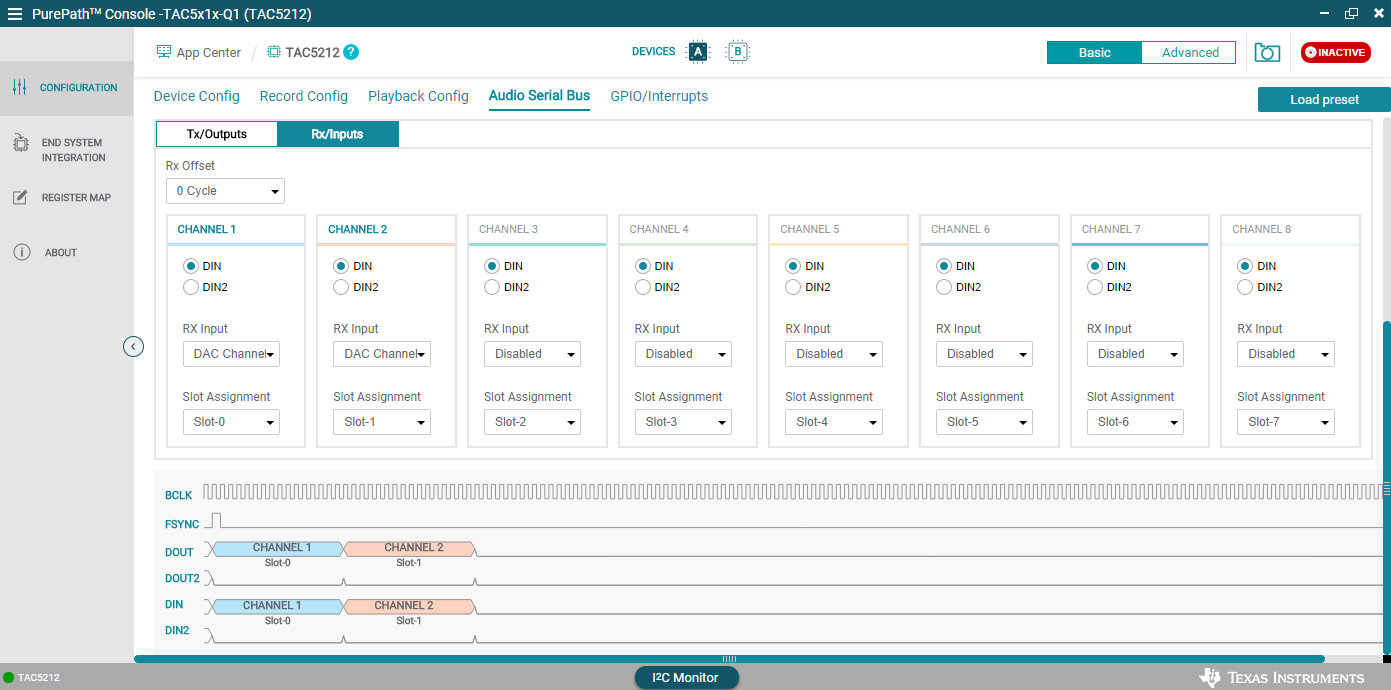Screen dimensions: 1391x690
Task: Click the horizontal scrollbar at the bottom
Action: [729, 659]
